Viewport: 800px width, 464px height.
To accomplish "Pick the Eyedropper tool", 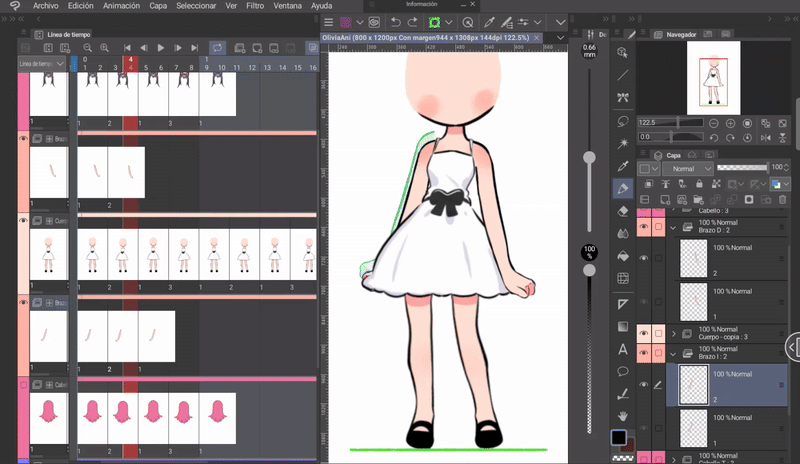I will click(623, 165).
